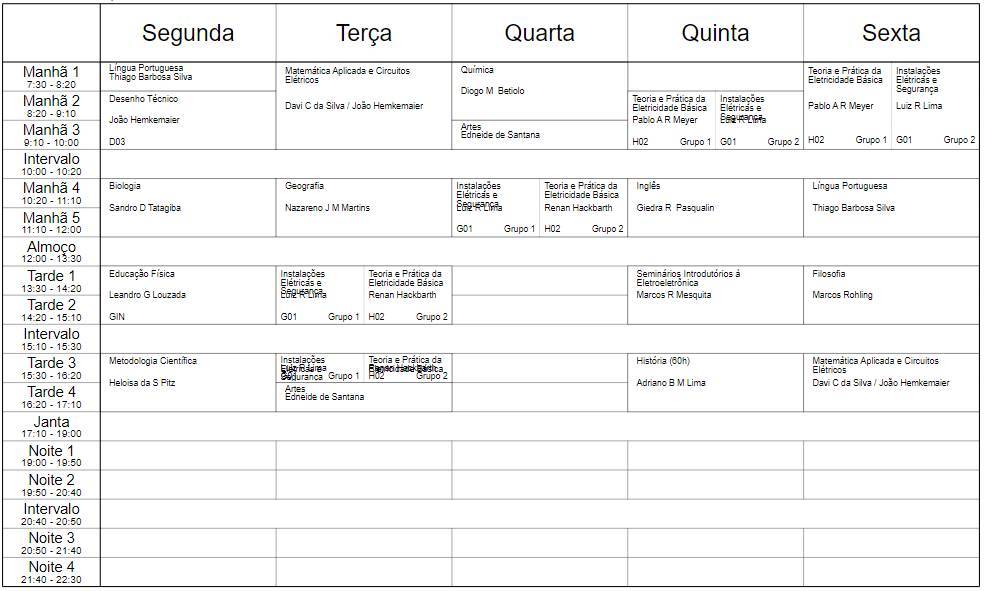This screenshot has width=984, height=591.
Task: Select the Terça day header
Action: pyautogui.click(x=364, y=33)
